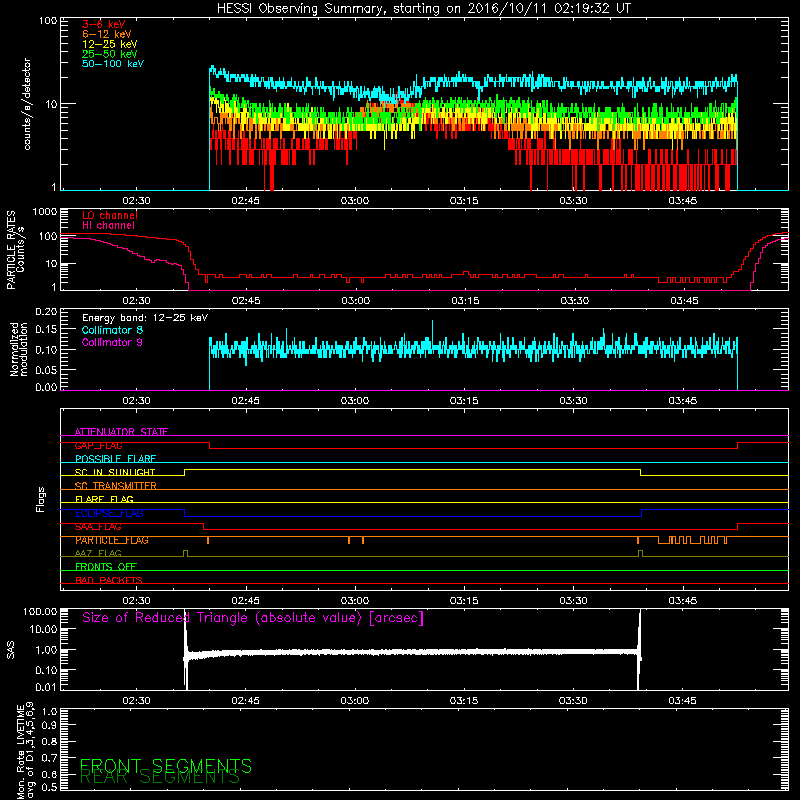
Task: Click the "0.7" tick on livetime axis
Action: click(49, 758)
